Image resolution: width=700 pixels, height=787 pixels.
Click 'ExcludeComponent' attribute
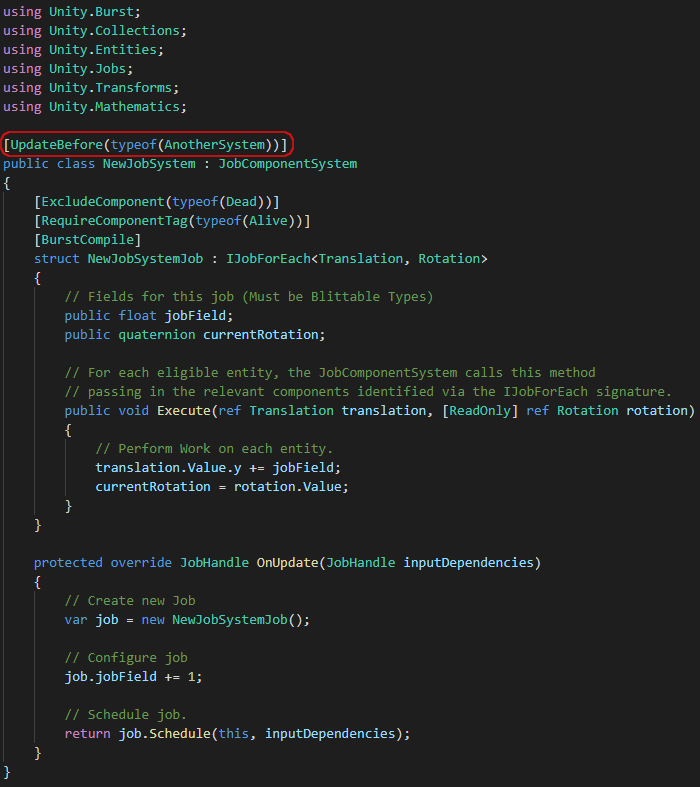103,202
